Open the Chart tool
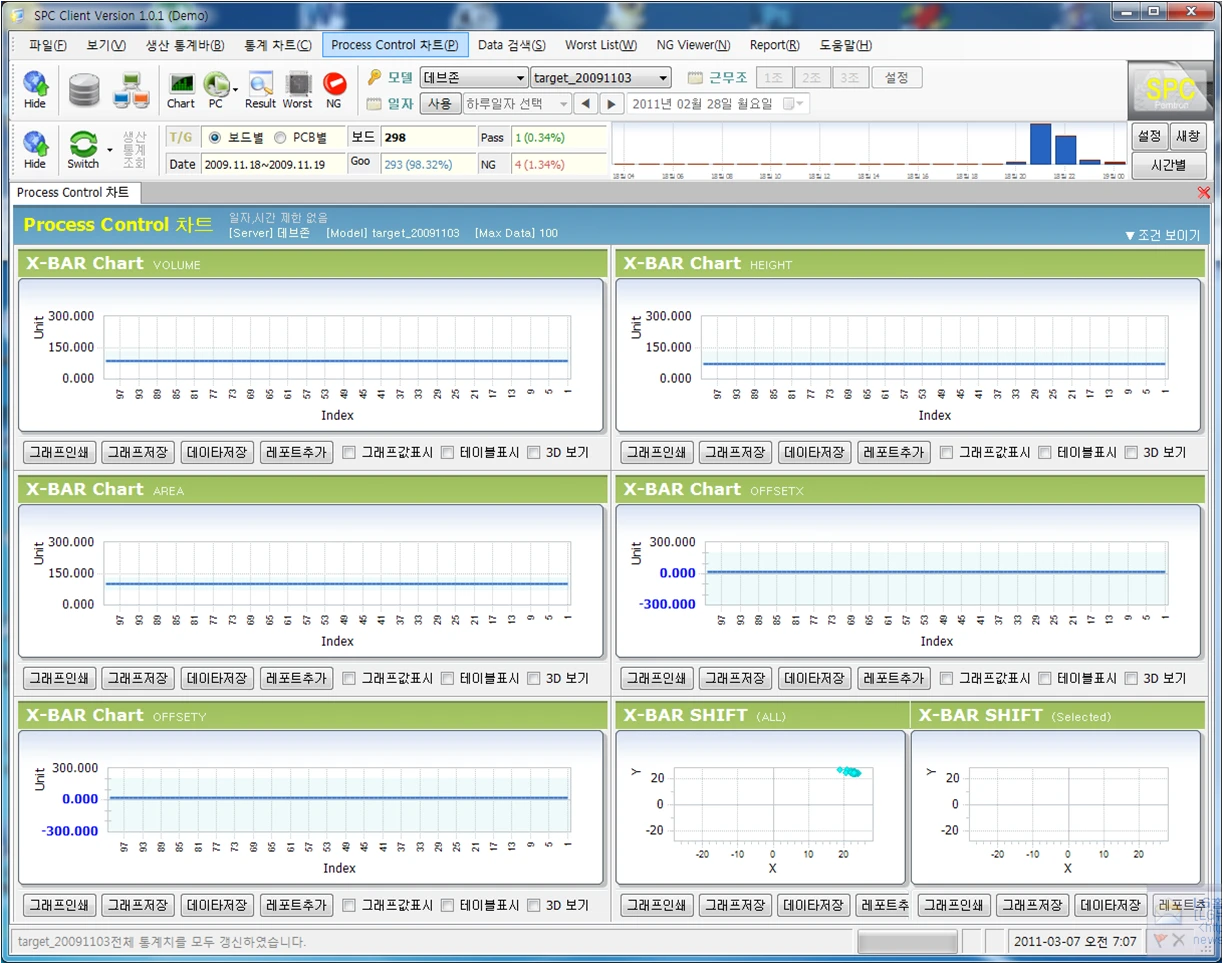The height and width of the screenshot is (964, 1223). (x=181, y=90)
